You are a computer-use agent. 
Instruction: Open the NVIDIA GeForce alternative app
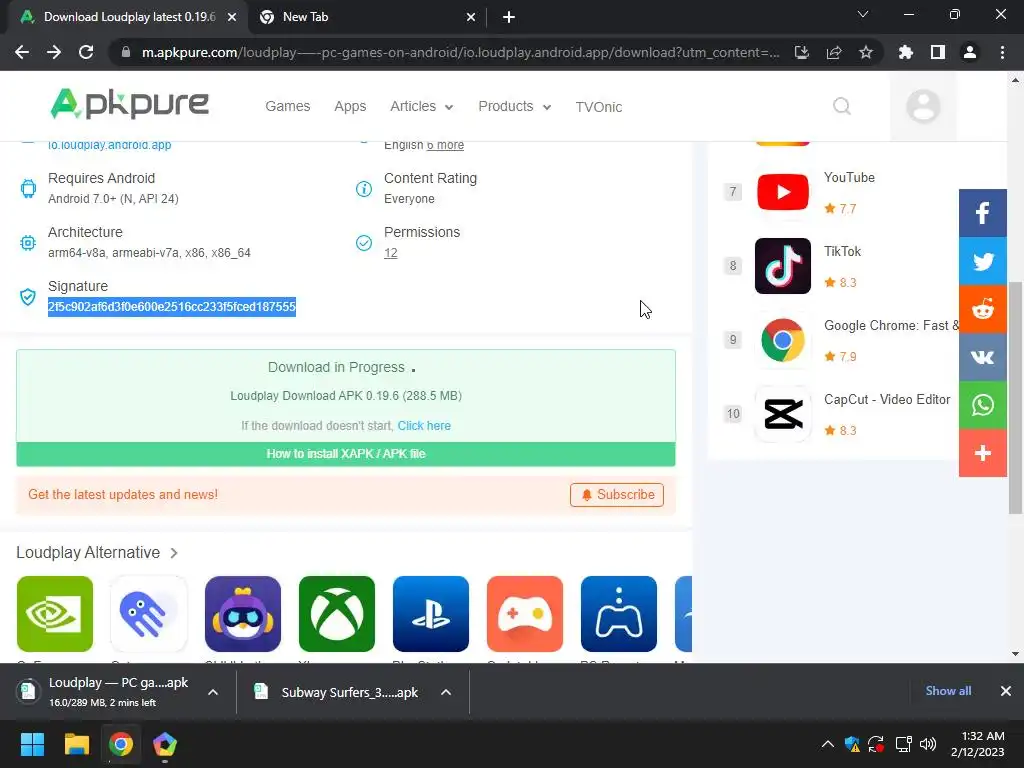point(55,614)
